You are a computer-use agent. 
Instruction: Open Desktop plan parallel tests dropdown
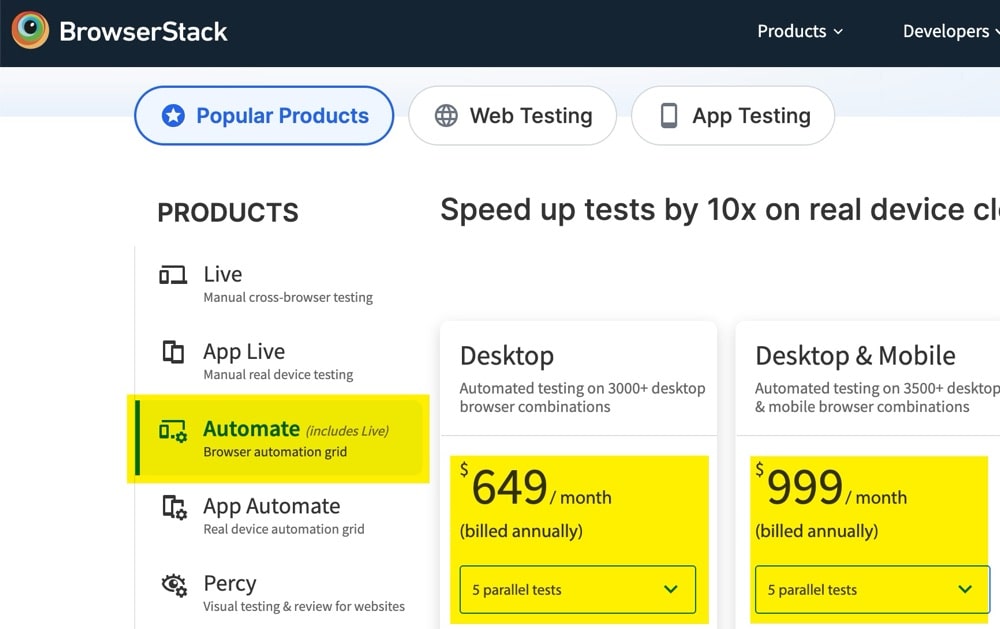click(x=577, y=589)
